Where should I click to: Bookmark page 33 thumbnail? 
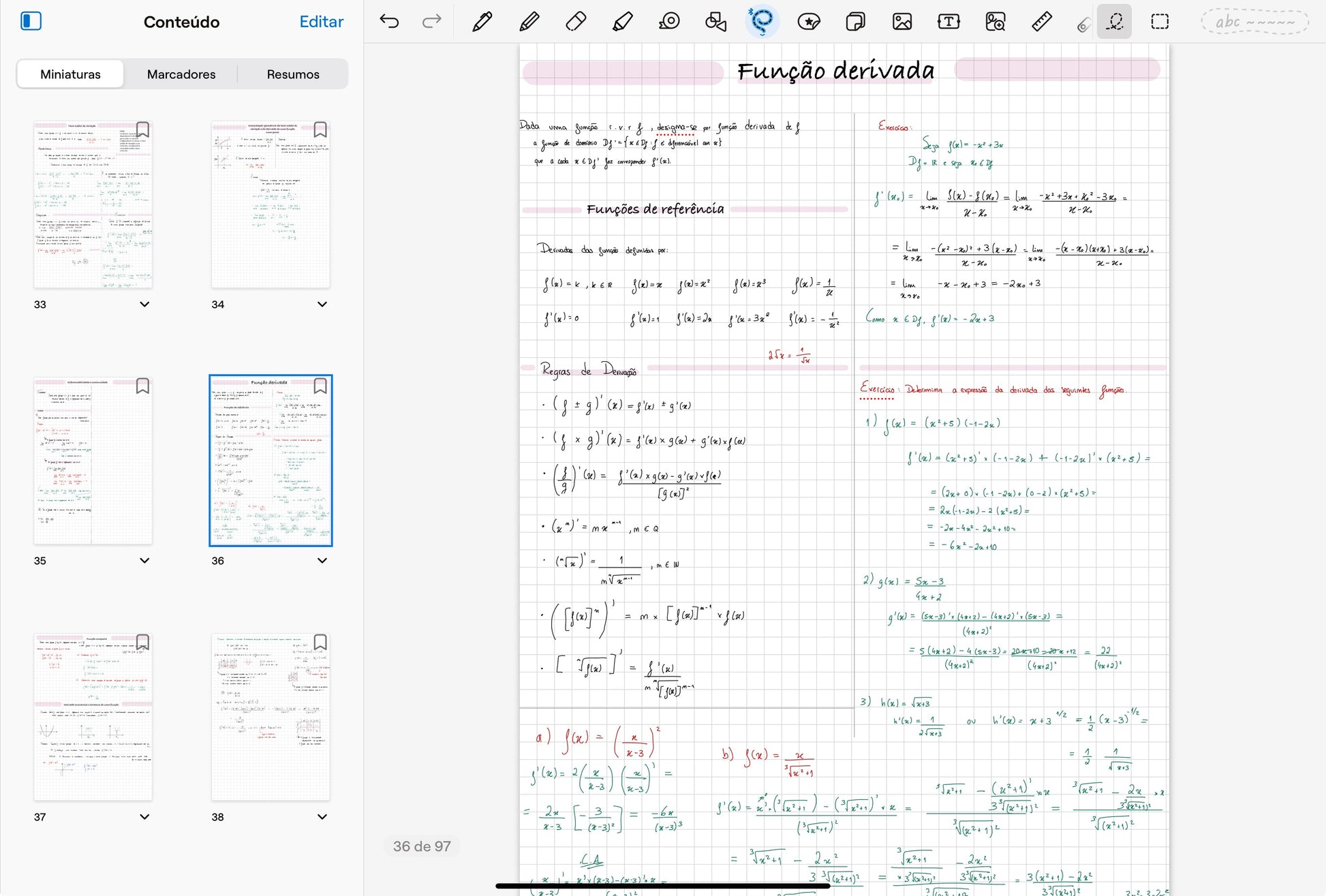point(142,129)
